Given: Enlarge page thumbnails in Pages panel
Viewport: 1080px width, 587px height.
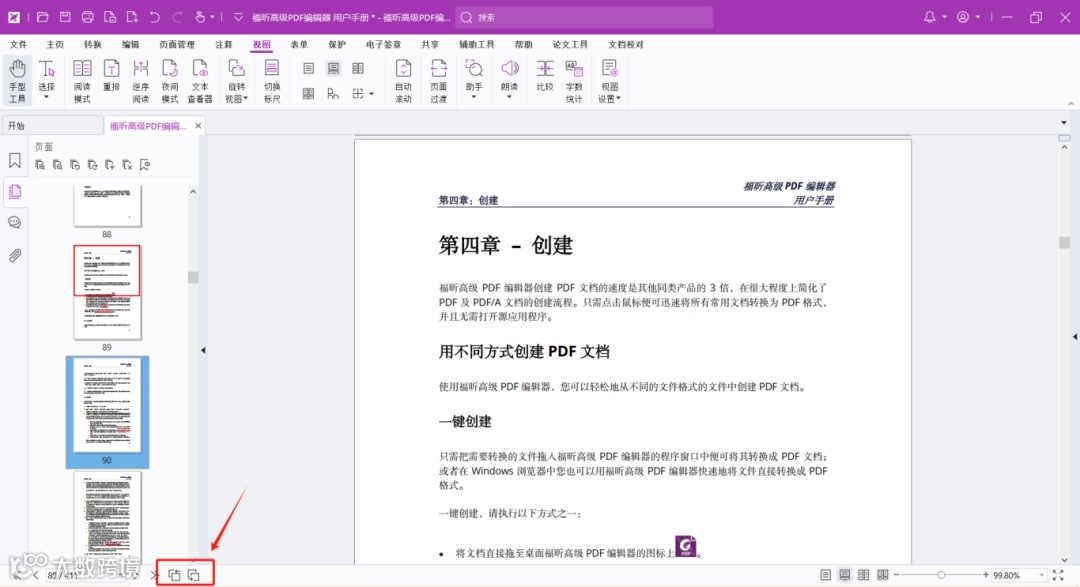Looking at the screenshot, I should coord(40,165).
